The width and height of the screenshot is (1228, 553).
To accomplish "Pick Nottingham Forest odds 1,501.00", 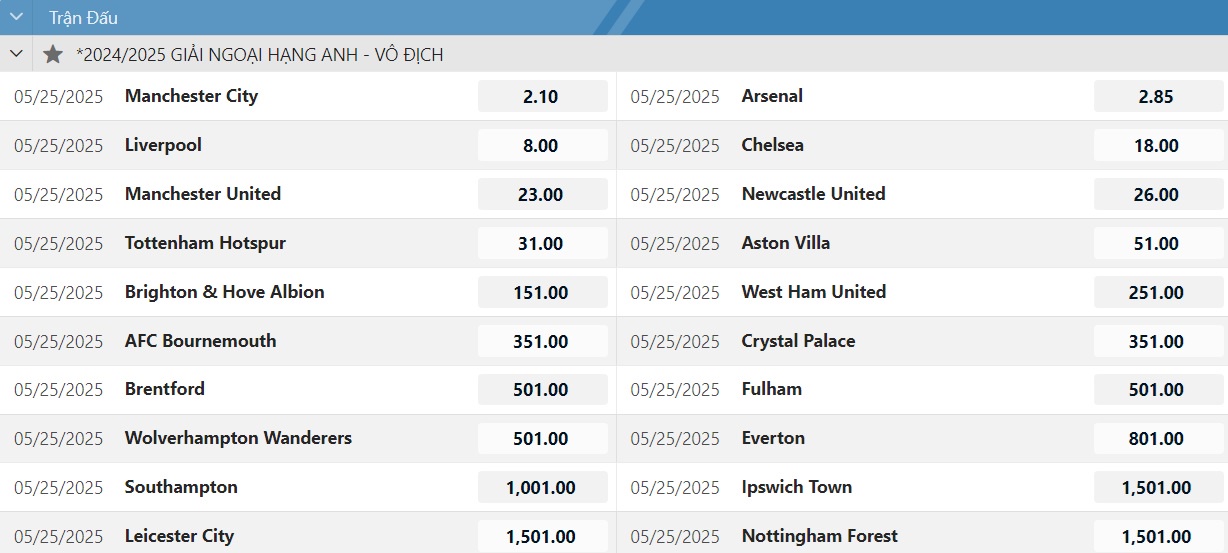I will [x=1158, y=537].
